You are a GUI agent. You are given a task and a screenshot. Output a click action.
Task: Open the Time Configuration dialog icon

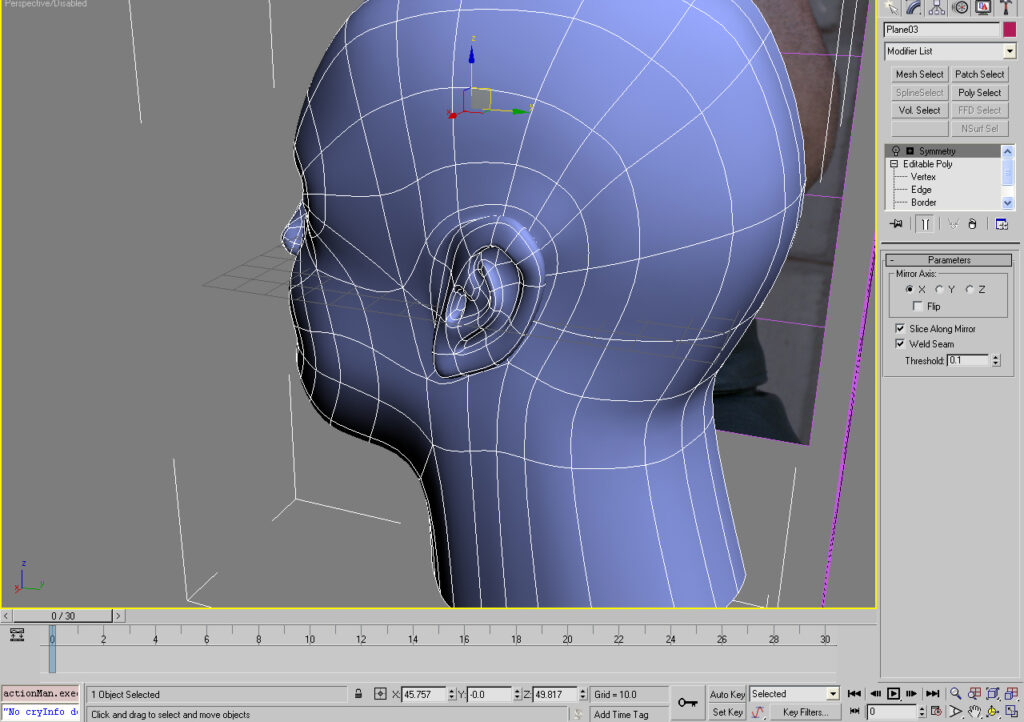[938, 712]
